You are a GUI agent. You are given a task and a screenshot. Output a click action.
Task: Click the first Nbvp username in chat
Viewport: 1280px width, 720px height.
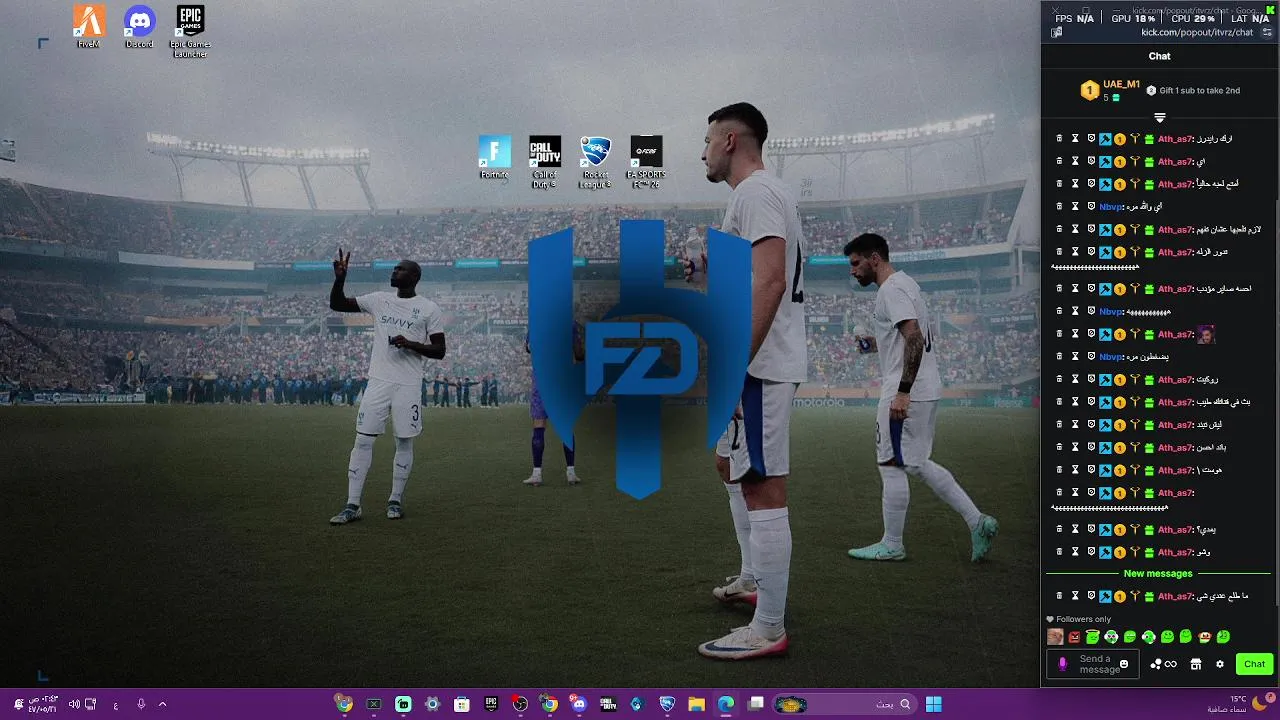point(1111,207)
